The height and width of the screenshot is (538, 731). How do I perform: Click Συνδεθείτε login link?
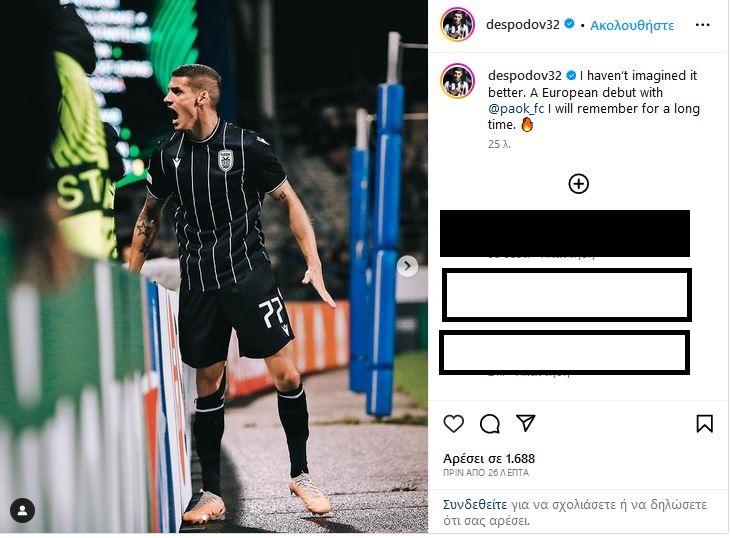pyautogui.click(x=475, y=504)
